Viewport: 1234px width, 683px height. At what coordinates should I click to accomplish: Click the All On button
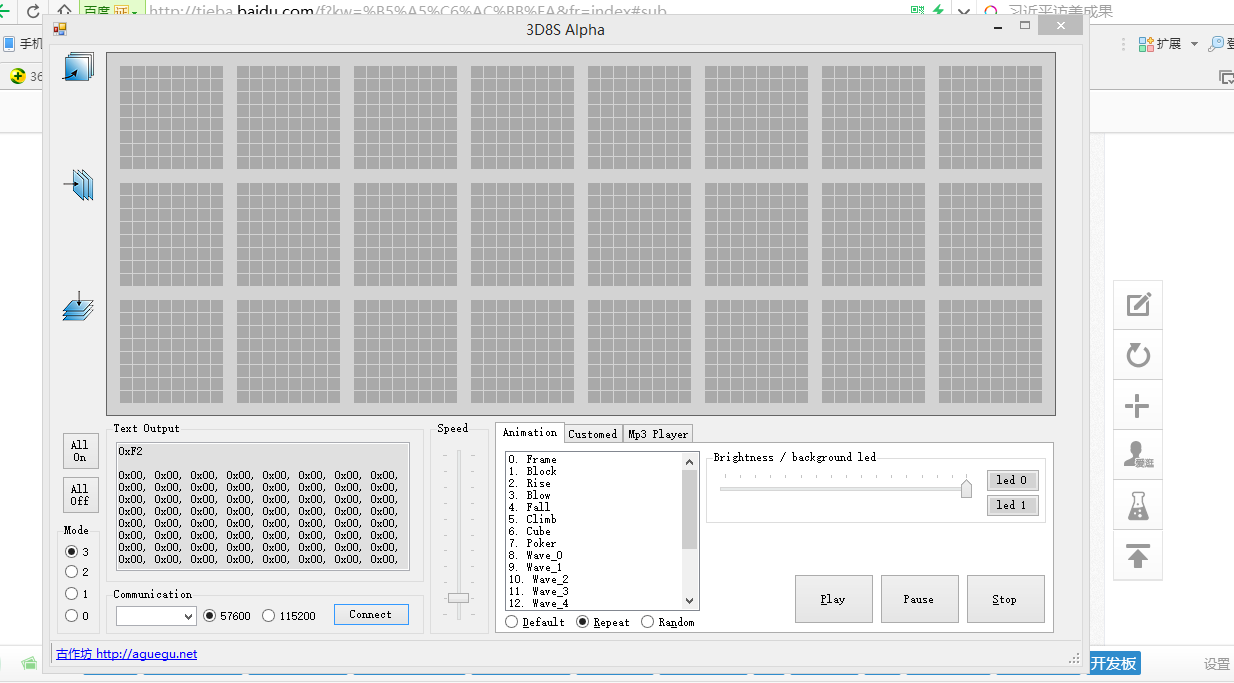(80, 451)
